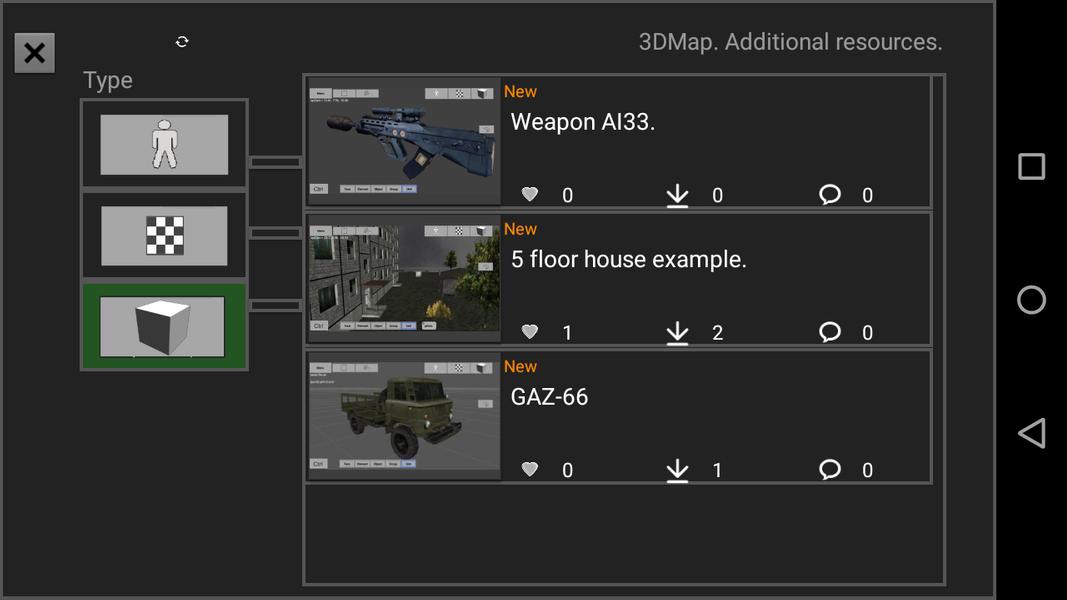
Task: Select the checkered texture type filter
Action: pos(164,235)
